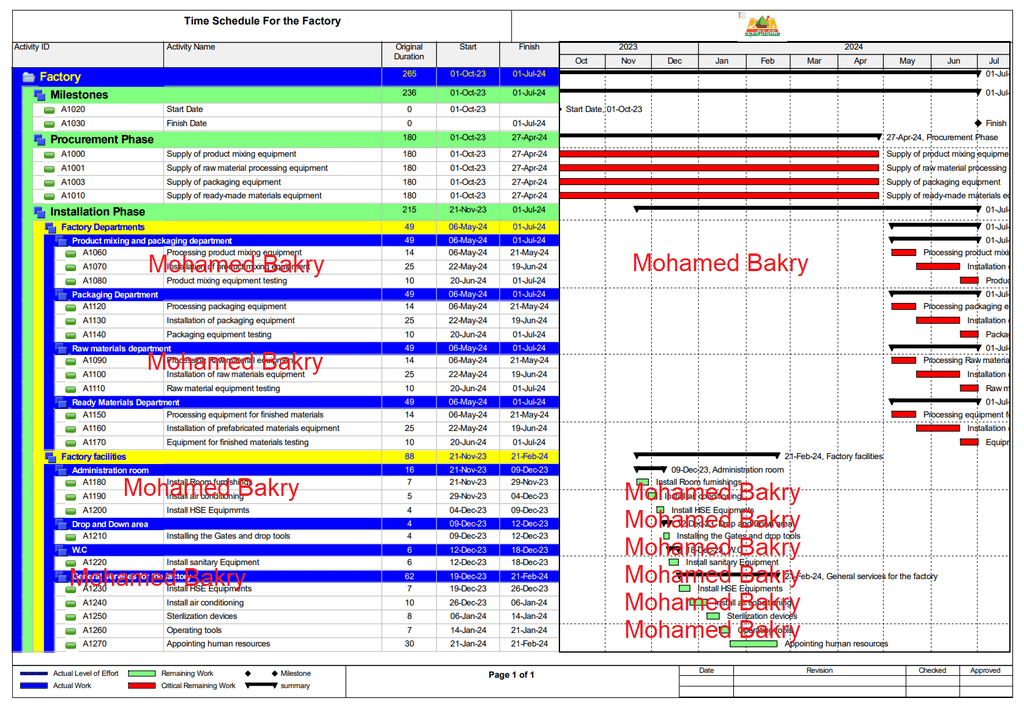Click the activity icon for A1210
Viewport: 1024px width, 712px height.
[71, 537]
